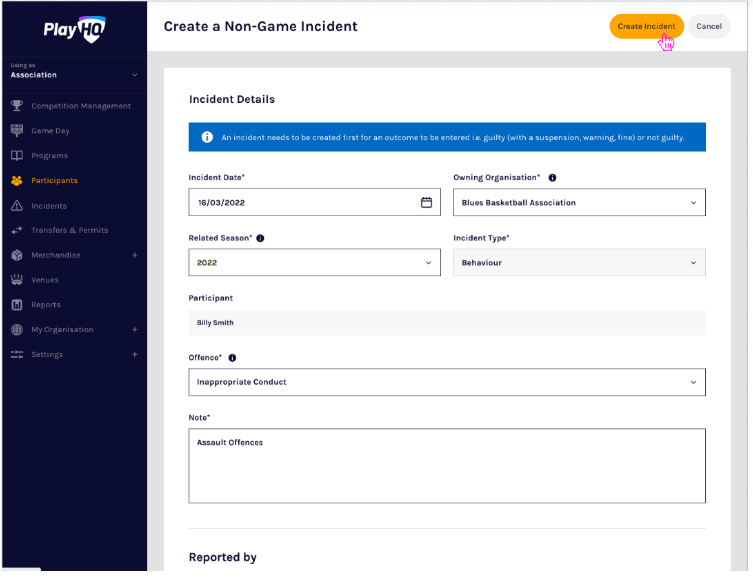
Task: Click the PlayHQ logo
Action: coord(74,29)
